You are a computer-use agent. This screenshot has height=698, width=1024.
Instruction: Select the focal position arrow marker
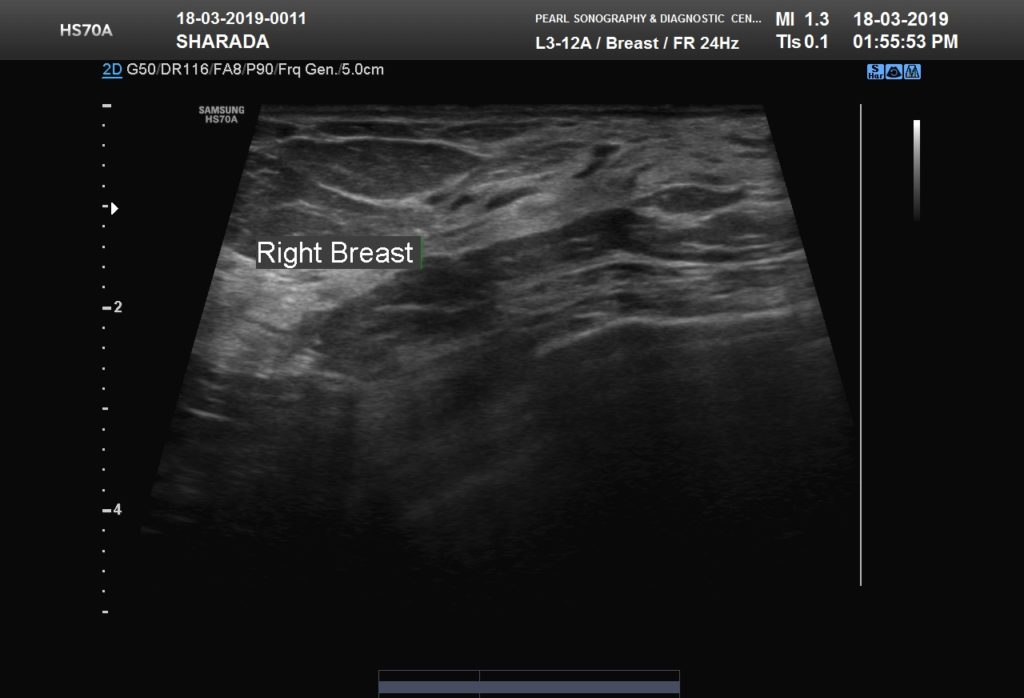coord(114,208)
